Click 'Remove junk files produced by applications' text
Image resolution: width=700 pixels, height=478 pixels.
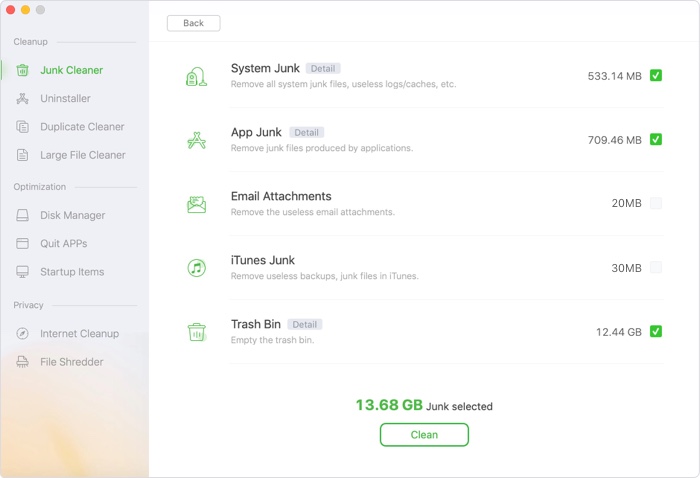[x=322, y=148]
